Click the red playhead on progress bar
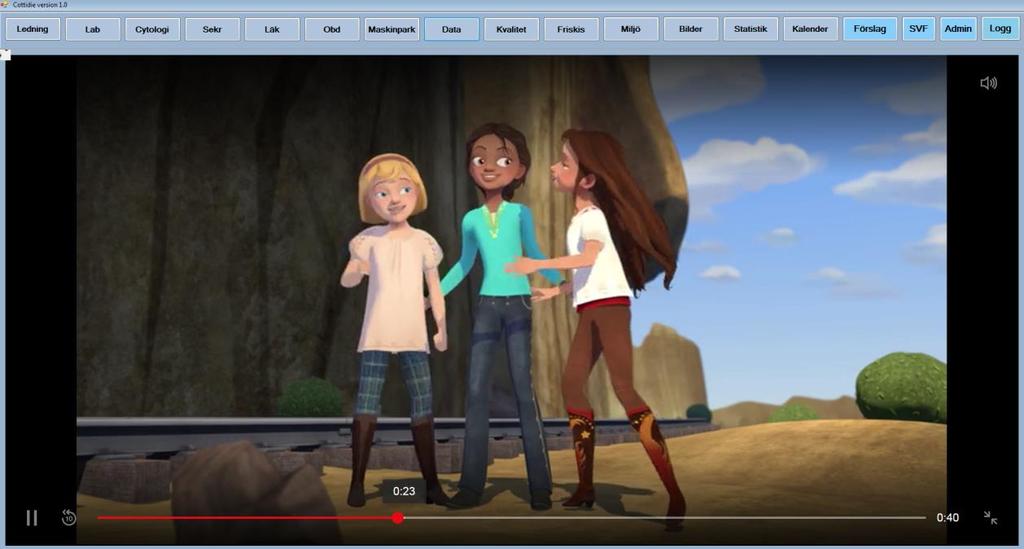This screenshot has width=1024, height=549. (x=398, y=518)
